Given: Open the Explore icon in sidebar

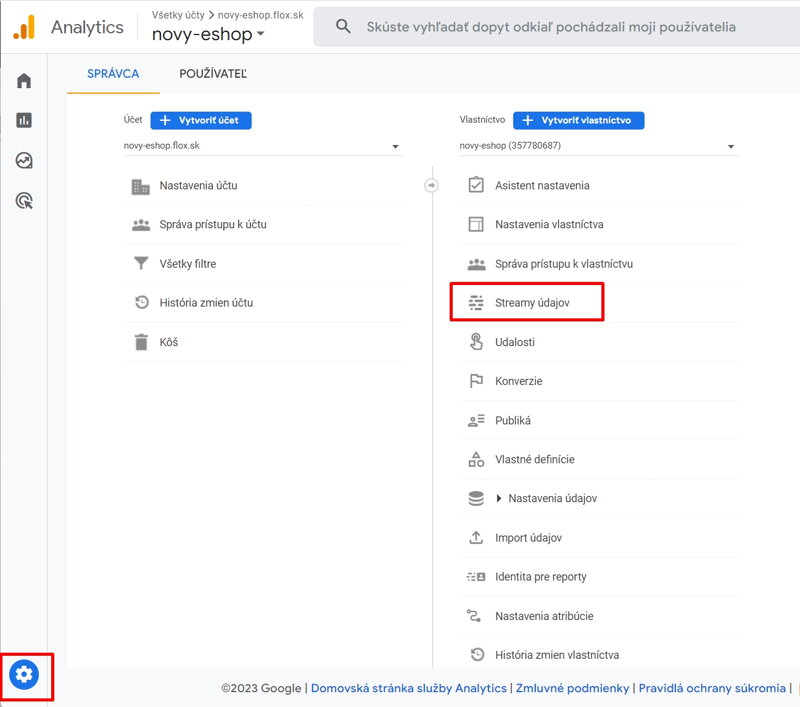Looking at the screenshot, I should tap(24, 160).
